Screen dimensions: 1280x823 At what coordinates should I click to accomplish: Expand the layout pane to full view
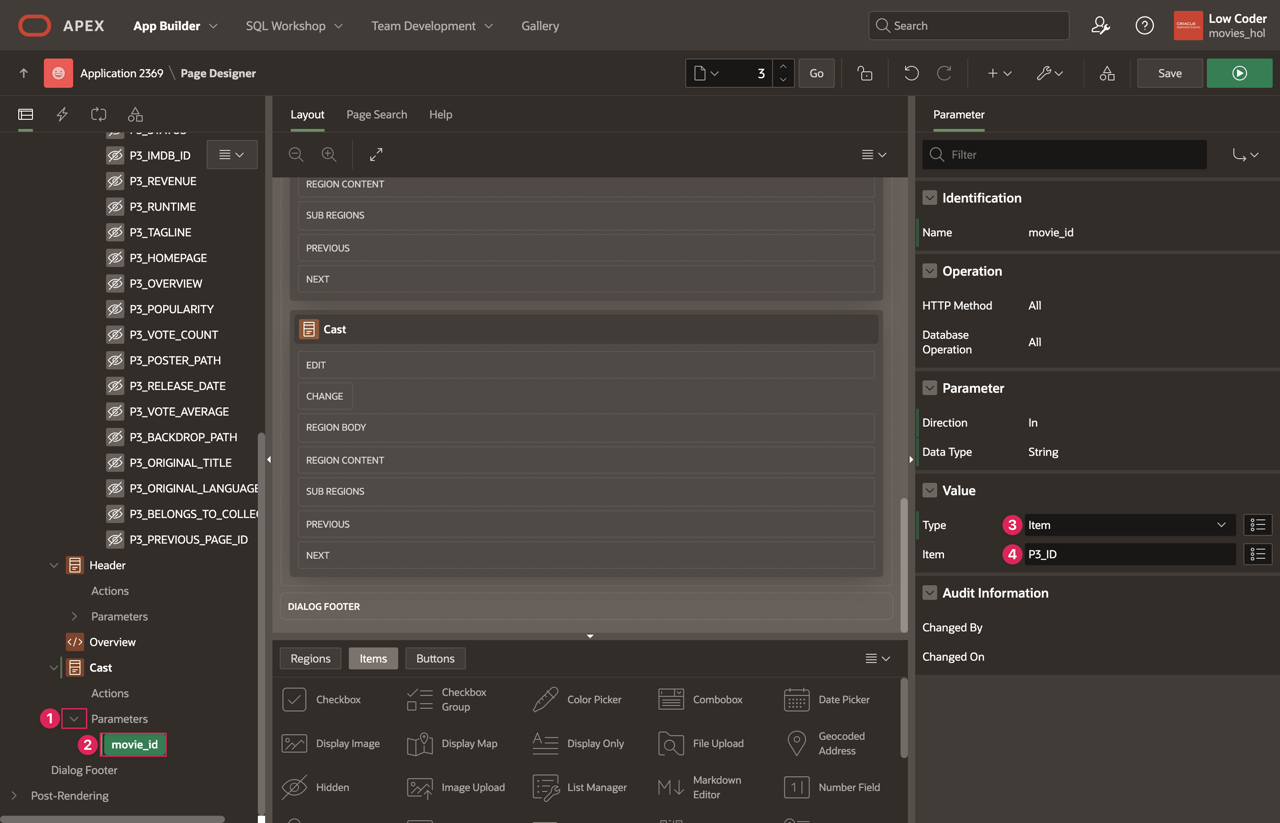coord(376,155)
